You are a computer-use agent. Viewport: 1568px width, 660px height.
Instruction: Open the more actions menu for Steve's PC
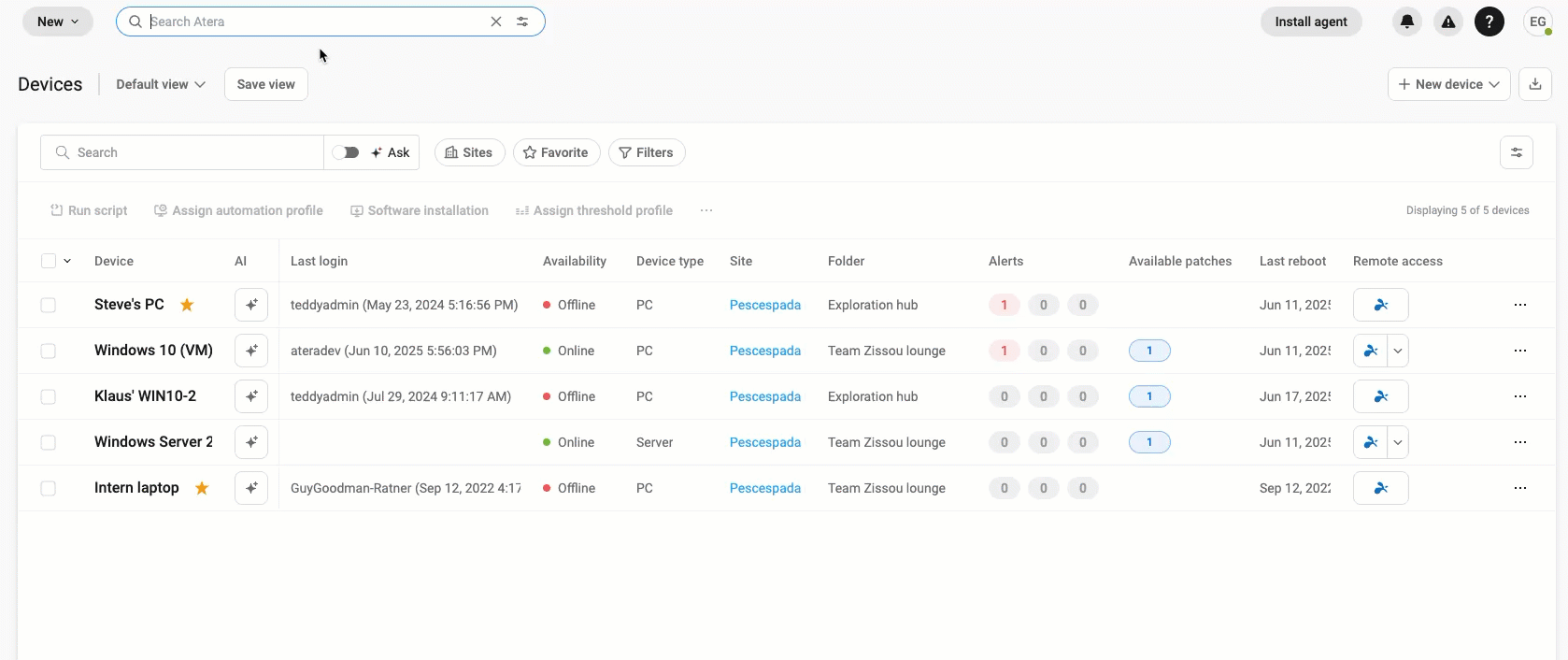(x=1520, y=305)
